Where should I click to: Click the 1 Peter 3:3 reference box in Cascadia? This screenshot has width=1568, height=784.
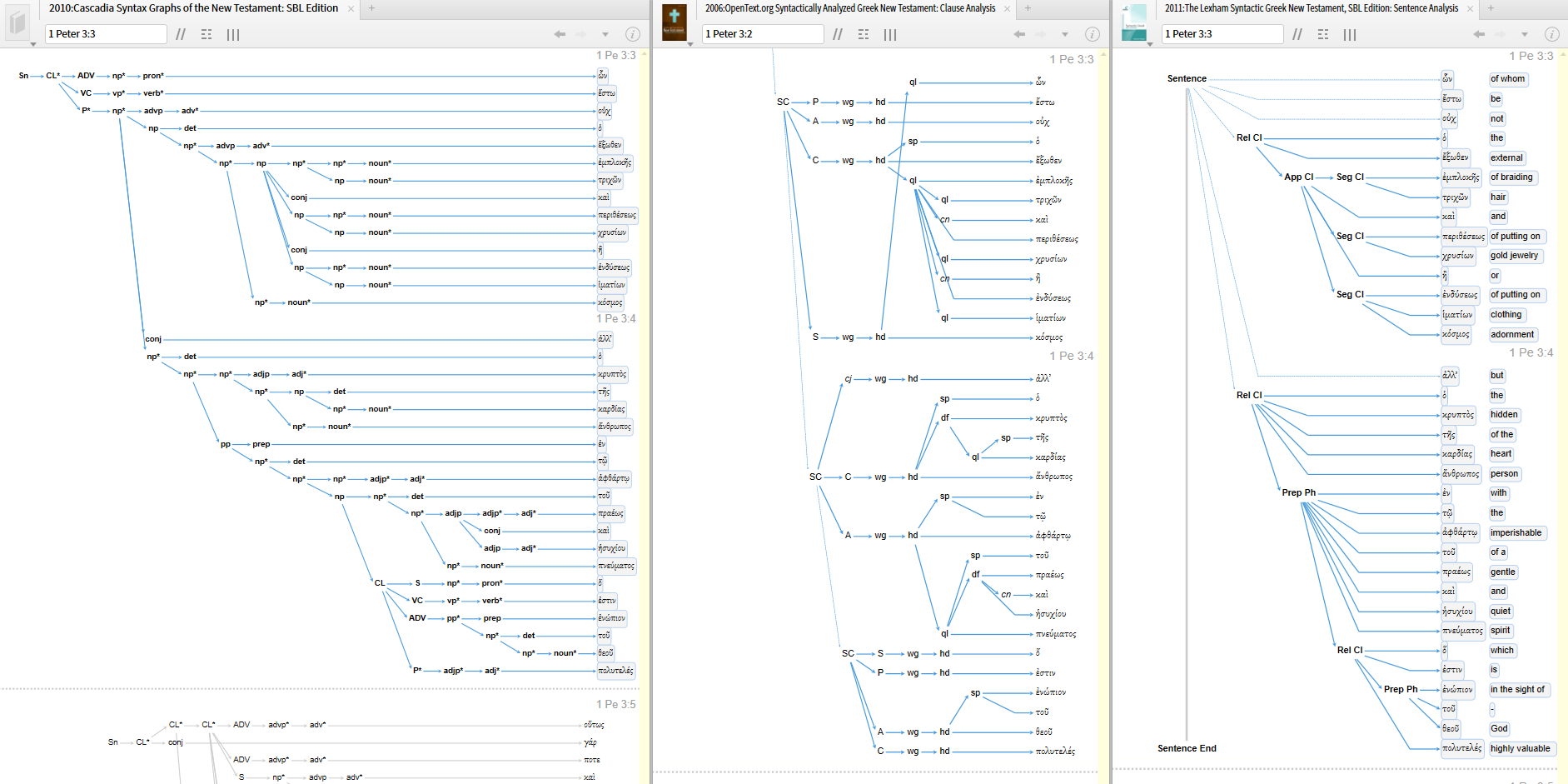click(106, 34)
